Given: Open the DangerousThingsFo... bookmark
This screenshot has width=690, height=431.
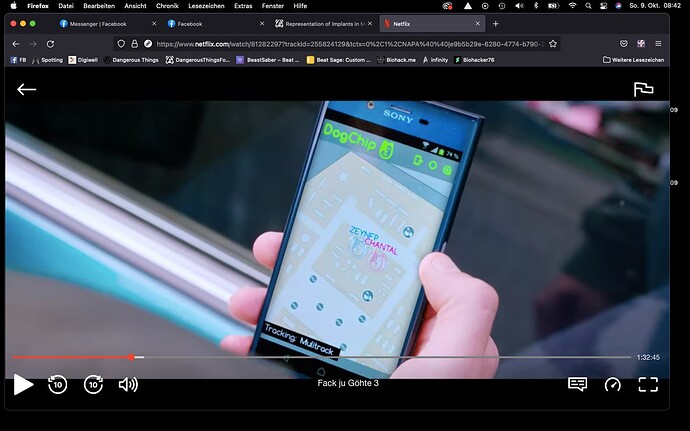Looking at the screenshot, I should tap(198, 60).
